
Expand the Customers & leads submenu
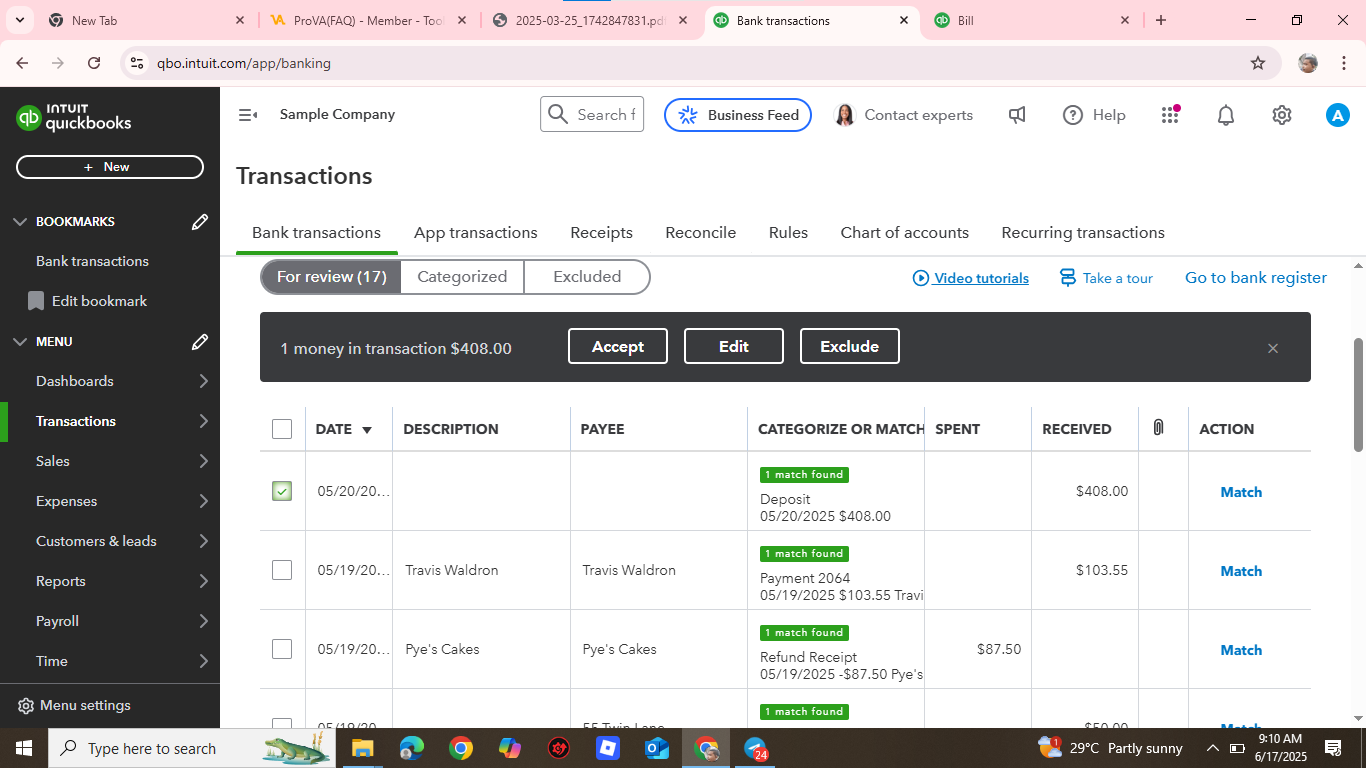[x=204, y=541]
